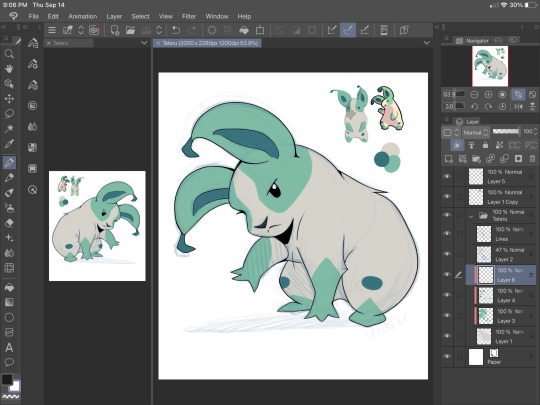Hide the Paper layer
540x405 pixels.
tap(447, 356)
